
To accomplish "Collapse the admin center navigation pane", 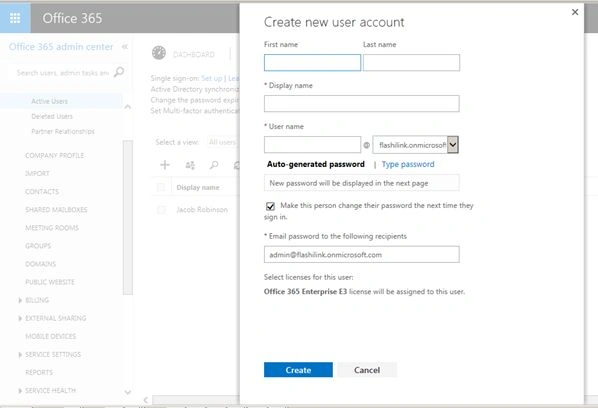I will coord(125,47).
